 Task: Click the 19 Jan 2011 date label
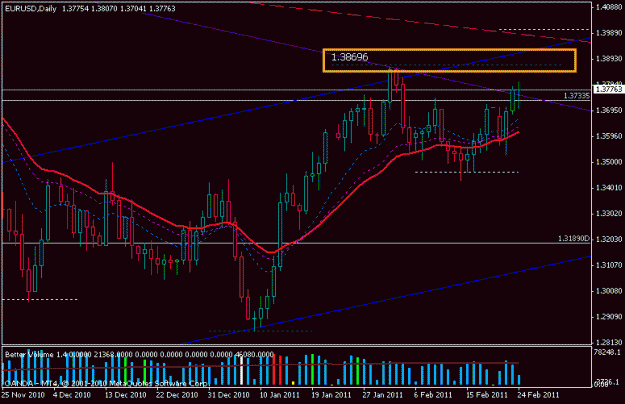pos(332,395)
